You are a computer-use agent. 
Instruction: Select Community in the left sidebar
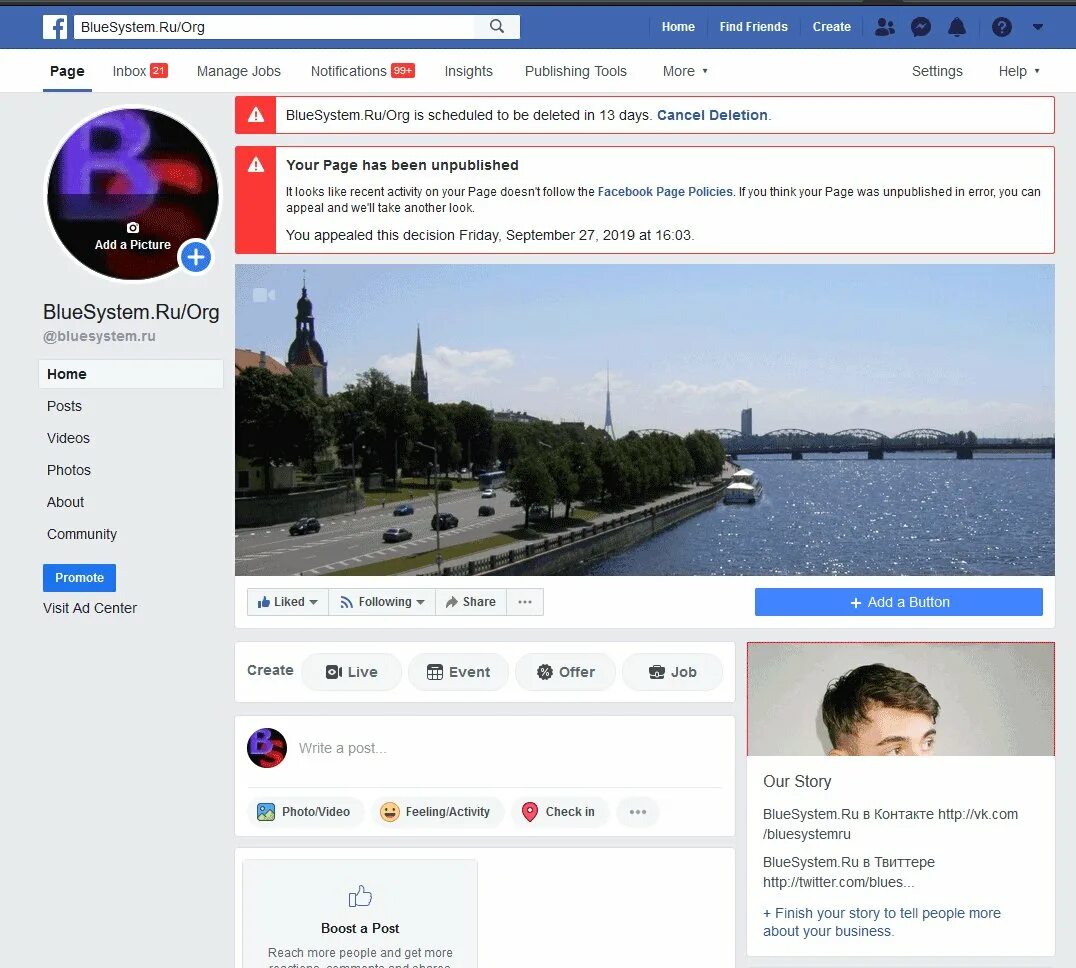click(82, 534)
